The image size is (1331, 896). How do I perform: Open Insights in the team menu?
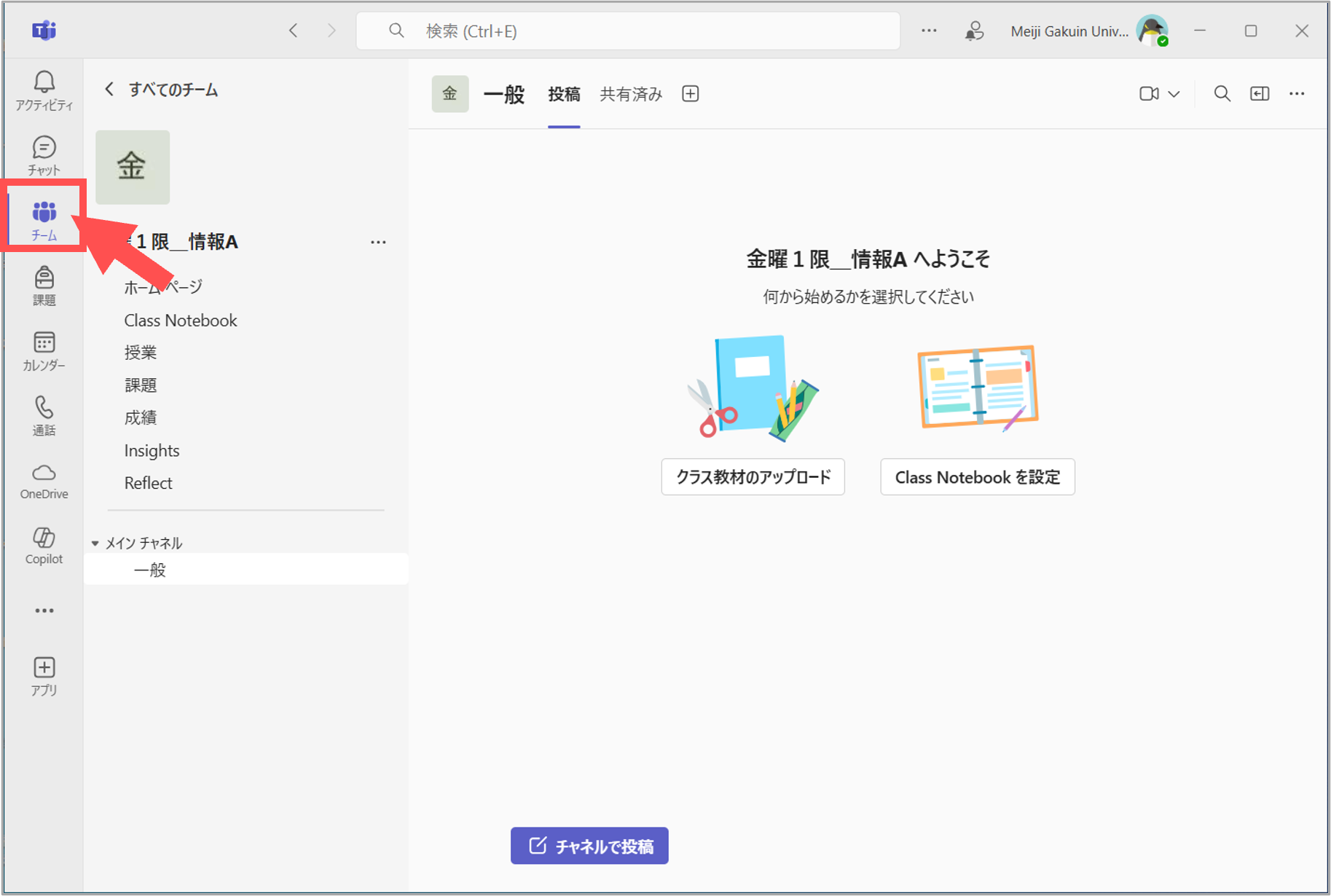pos(152,451)
